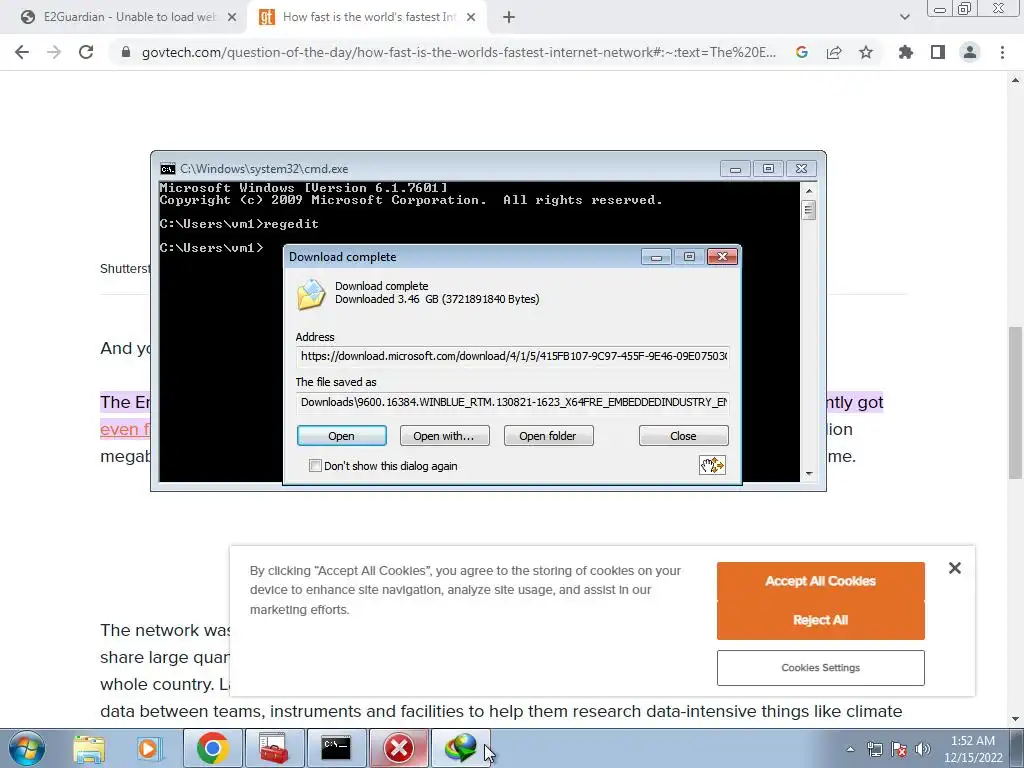
Task: Dismiss cookie banner with X
Action: pos(955,568)
